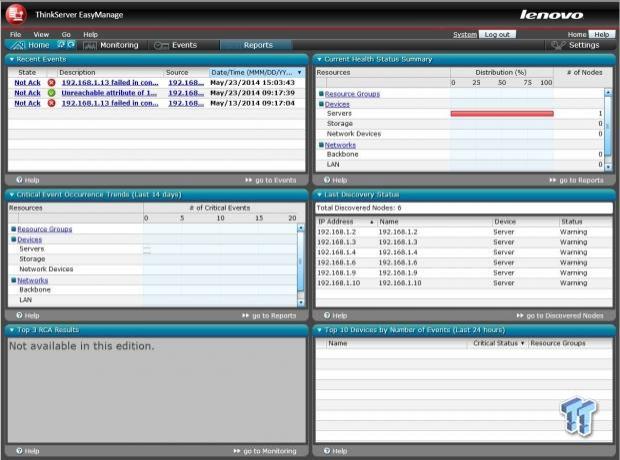Click Help question icon under Top 10 Devices

coord(327,451)
